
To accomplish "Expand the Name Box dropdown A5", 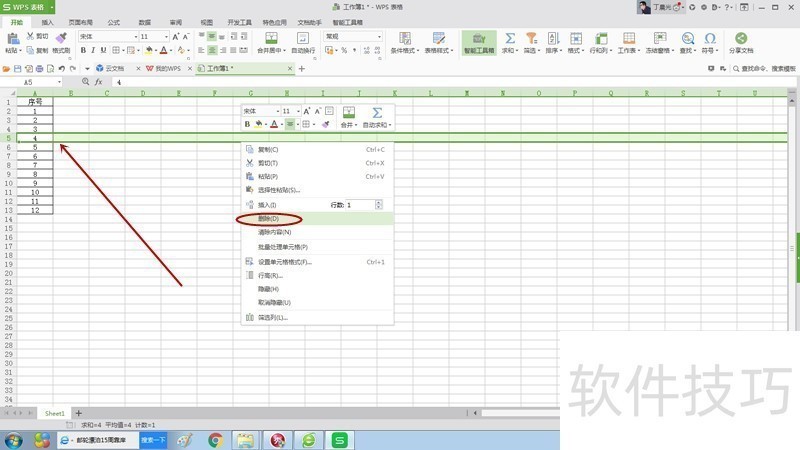I will pyautogui.click(x=59, y=82).
